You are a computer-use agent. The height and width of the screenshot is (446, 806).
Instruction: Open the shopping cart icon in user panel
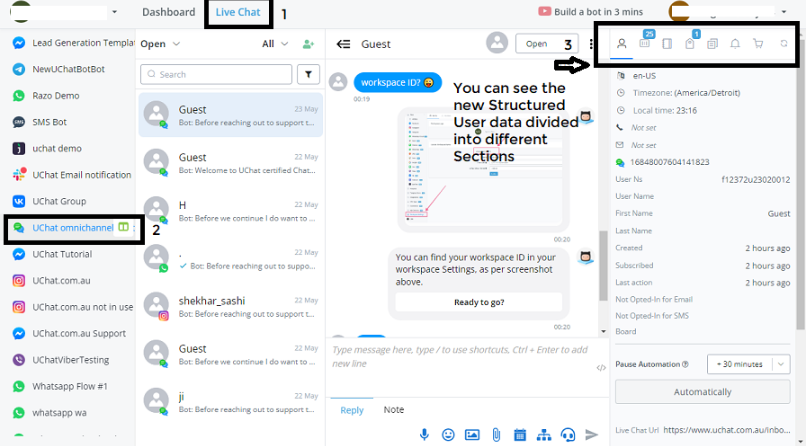point(758,44)
